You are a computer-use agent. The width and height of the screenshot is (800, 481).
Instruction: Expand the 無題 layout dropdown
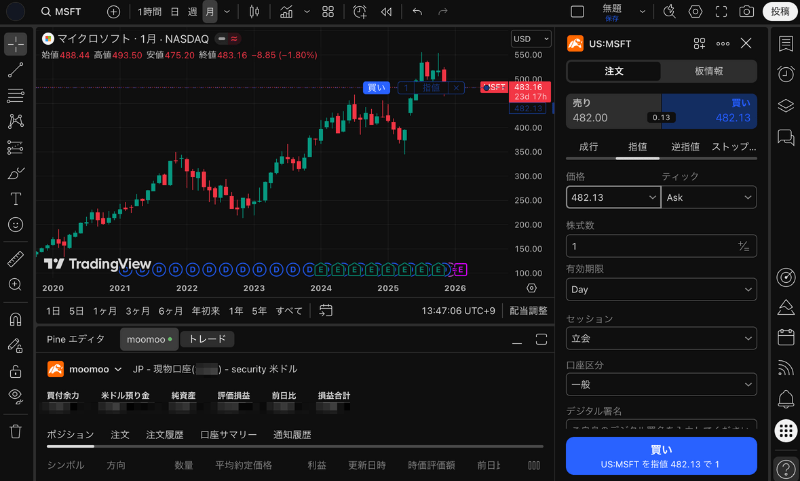click(x=642, y=12)
